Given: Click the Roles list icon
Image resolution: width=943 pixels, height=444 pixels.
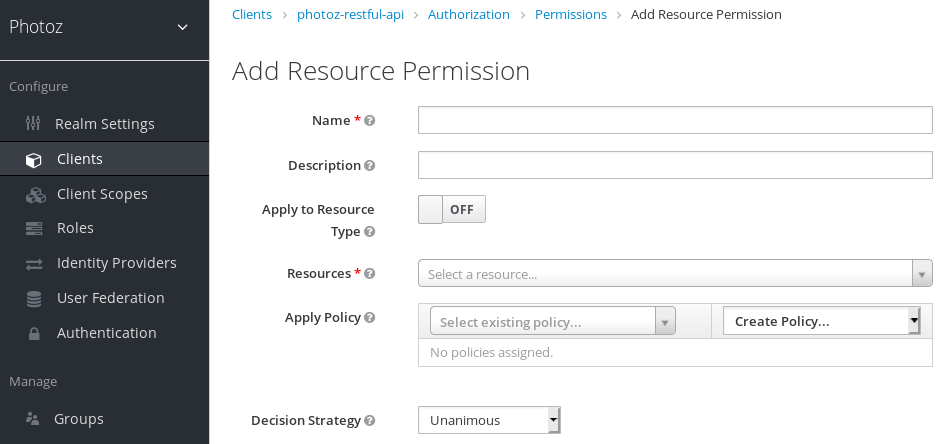Looking at the screenshot, I should pos(34,228).
